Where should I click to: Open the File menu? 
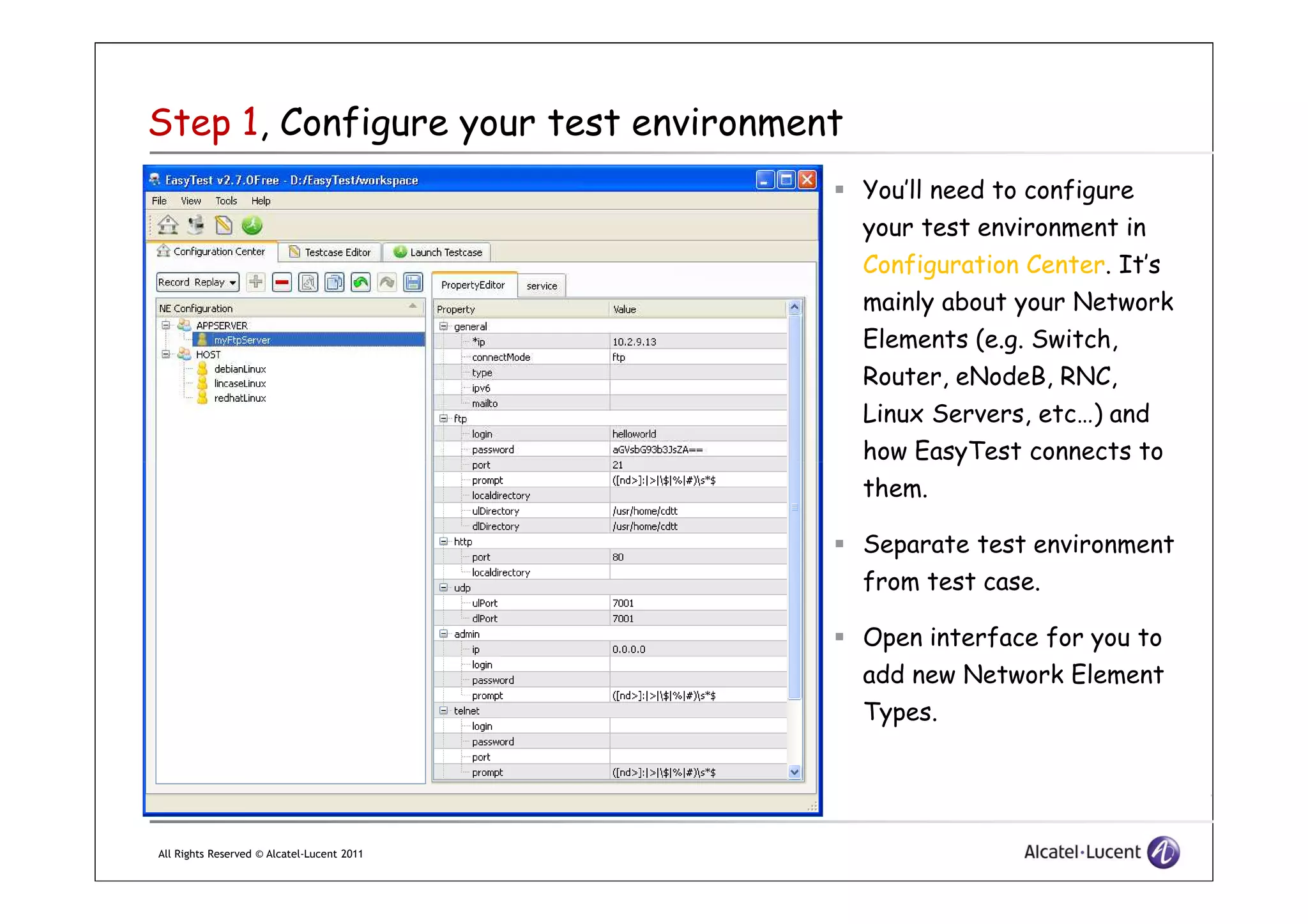(x=159, y=201)
